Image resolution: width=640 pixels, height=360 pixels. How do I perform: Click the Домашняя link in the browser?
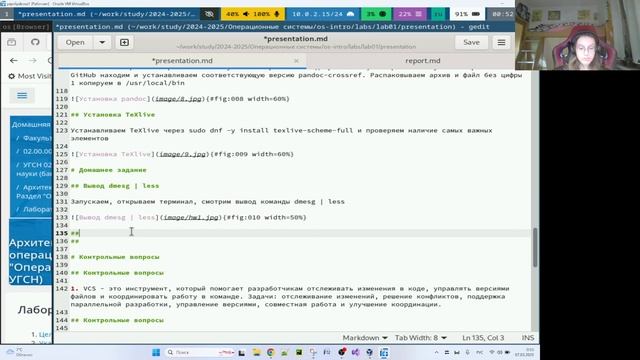pyautogui.click(x=31, y=124)
